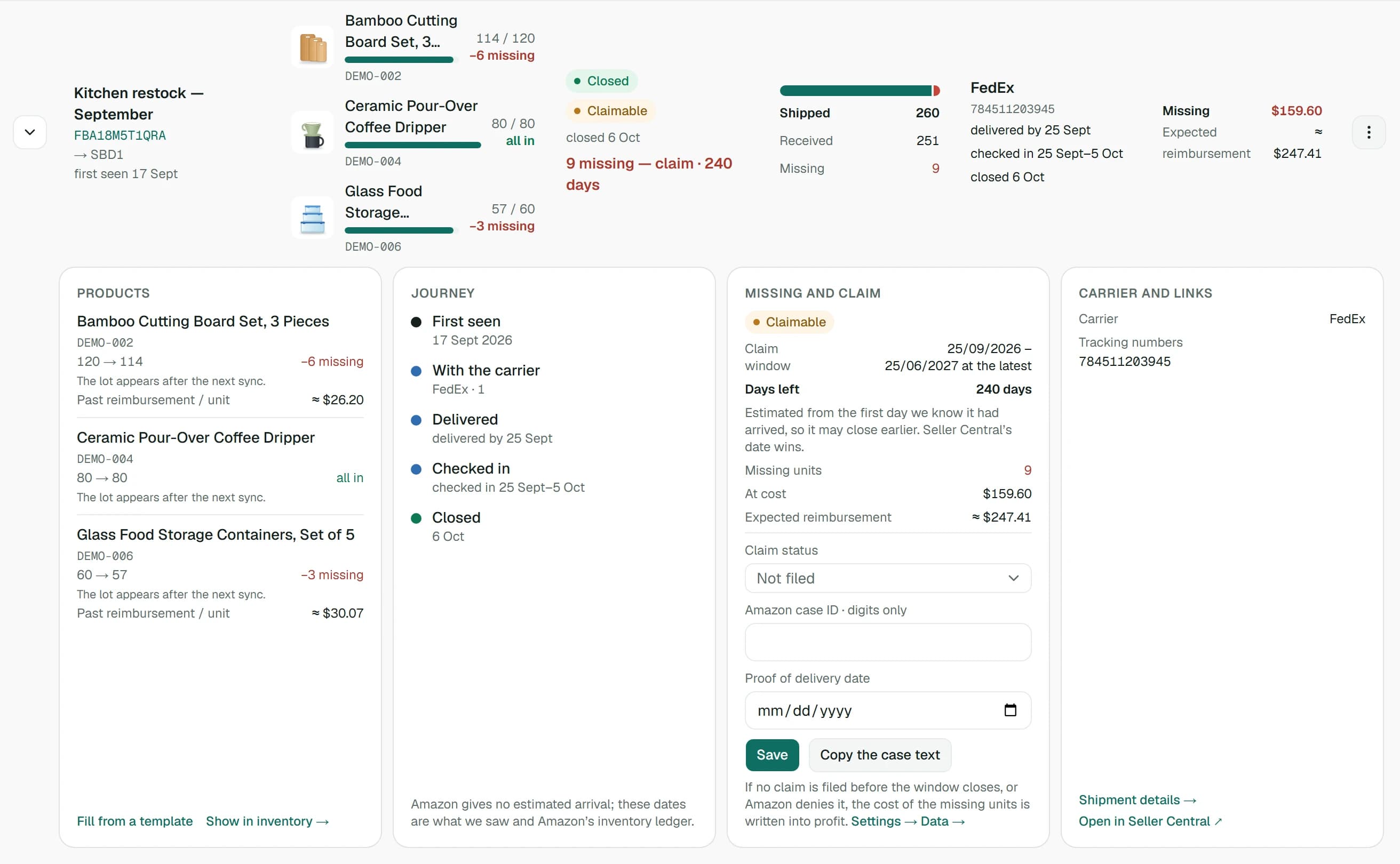Viewport: 1400px width, 864px height.
Task: Click the Glass Food Storage thumbnail
Action: [x=313, y=218]
